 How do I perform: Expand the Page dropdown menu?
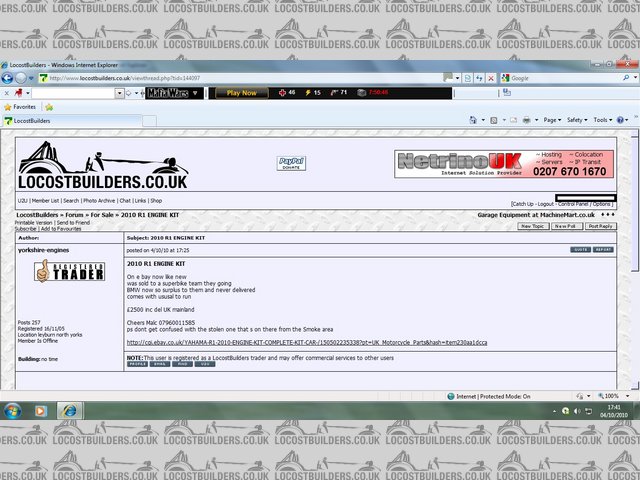(550, 120)
